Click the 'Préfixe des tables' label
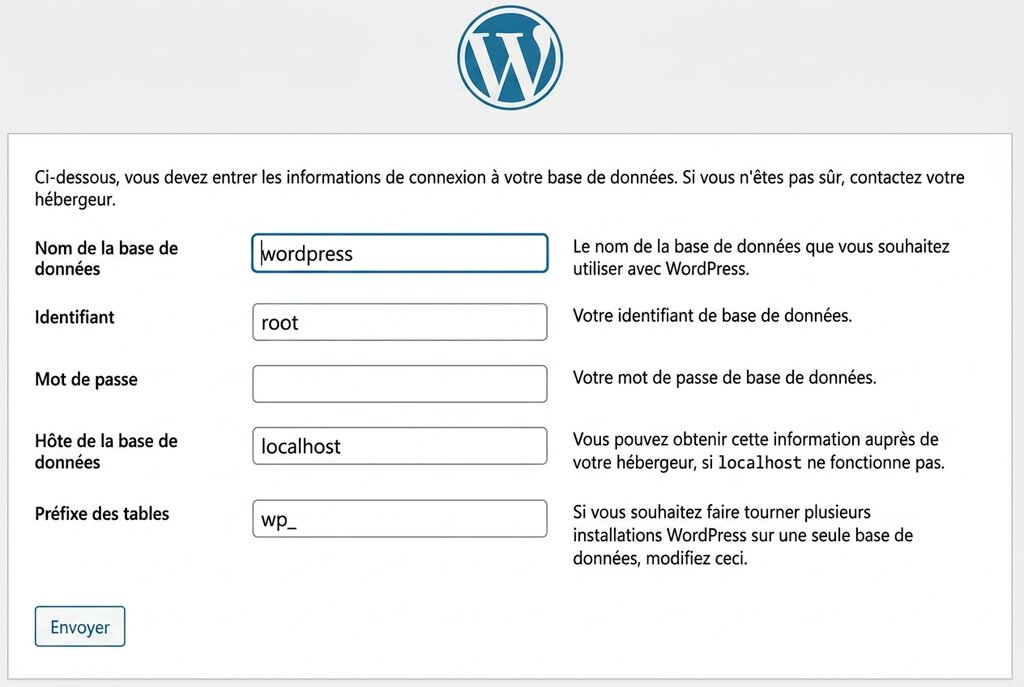 102,514
